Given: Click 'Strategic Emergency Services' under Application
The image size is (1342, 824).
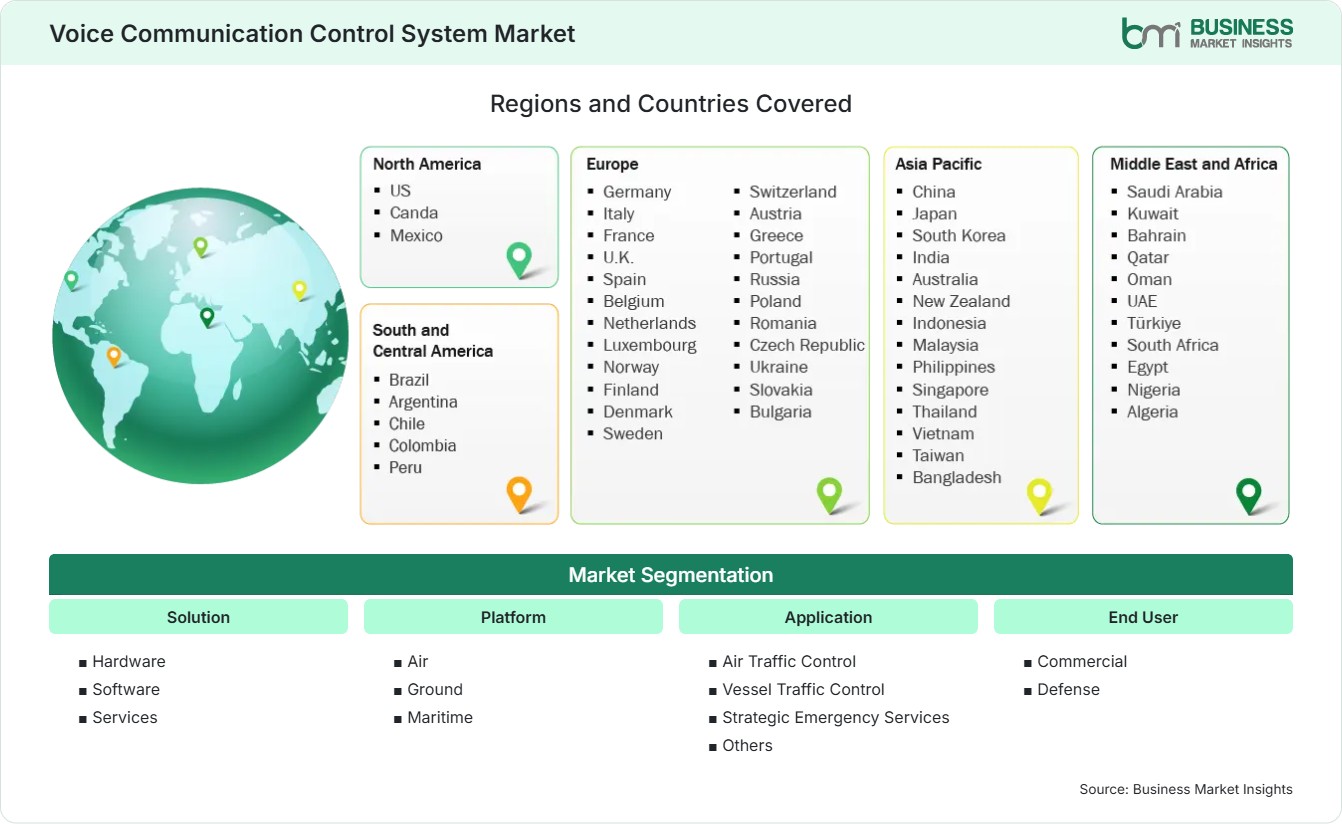Looking at the screenshot, I should (x=836, y=718).
